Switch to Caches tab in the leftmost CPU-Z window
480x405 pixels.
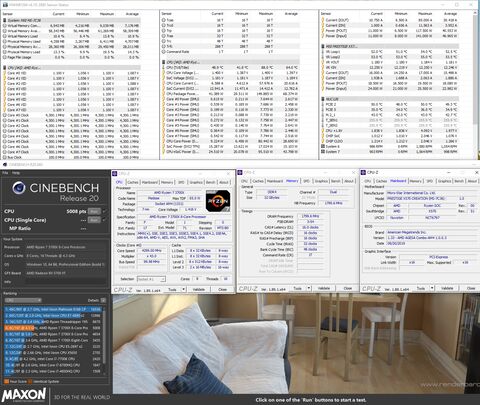(x=133, y=182)
